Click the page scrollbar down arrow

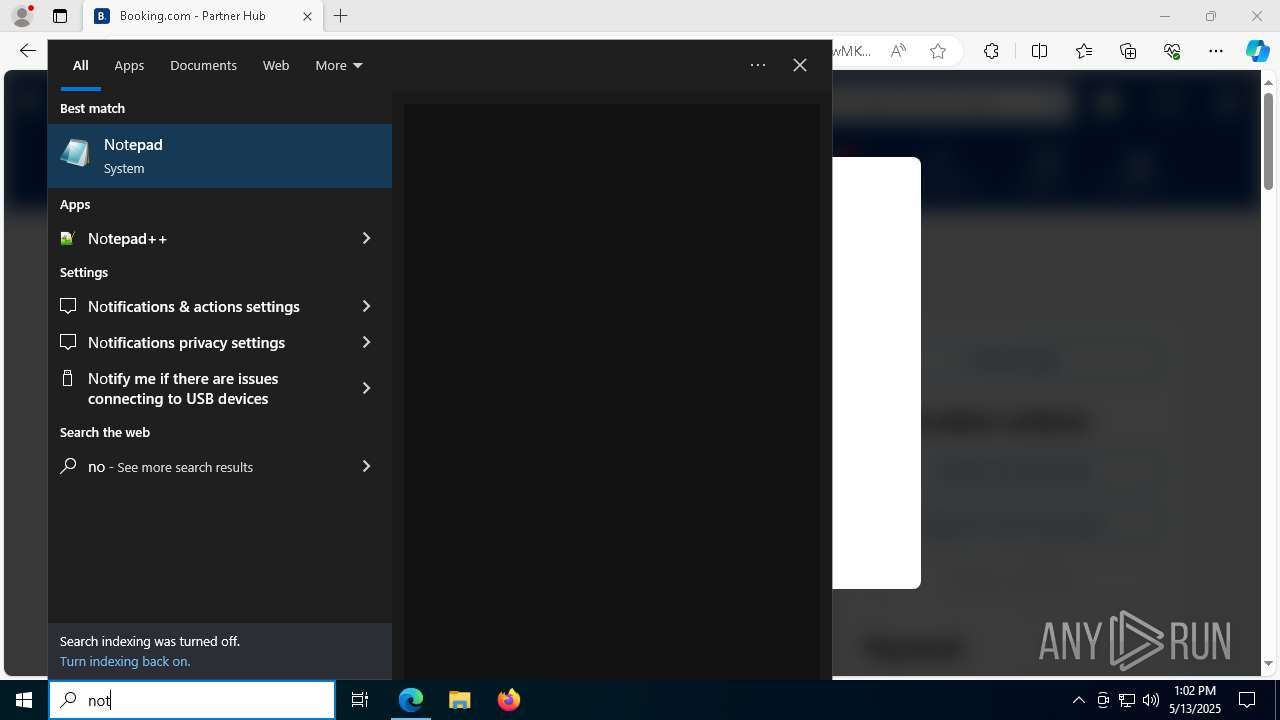1268,663
